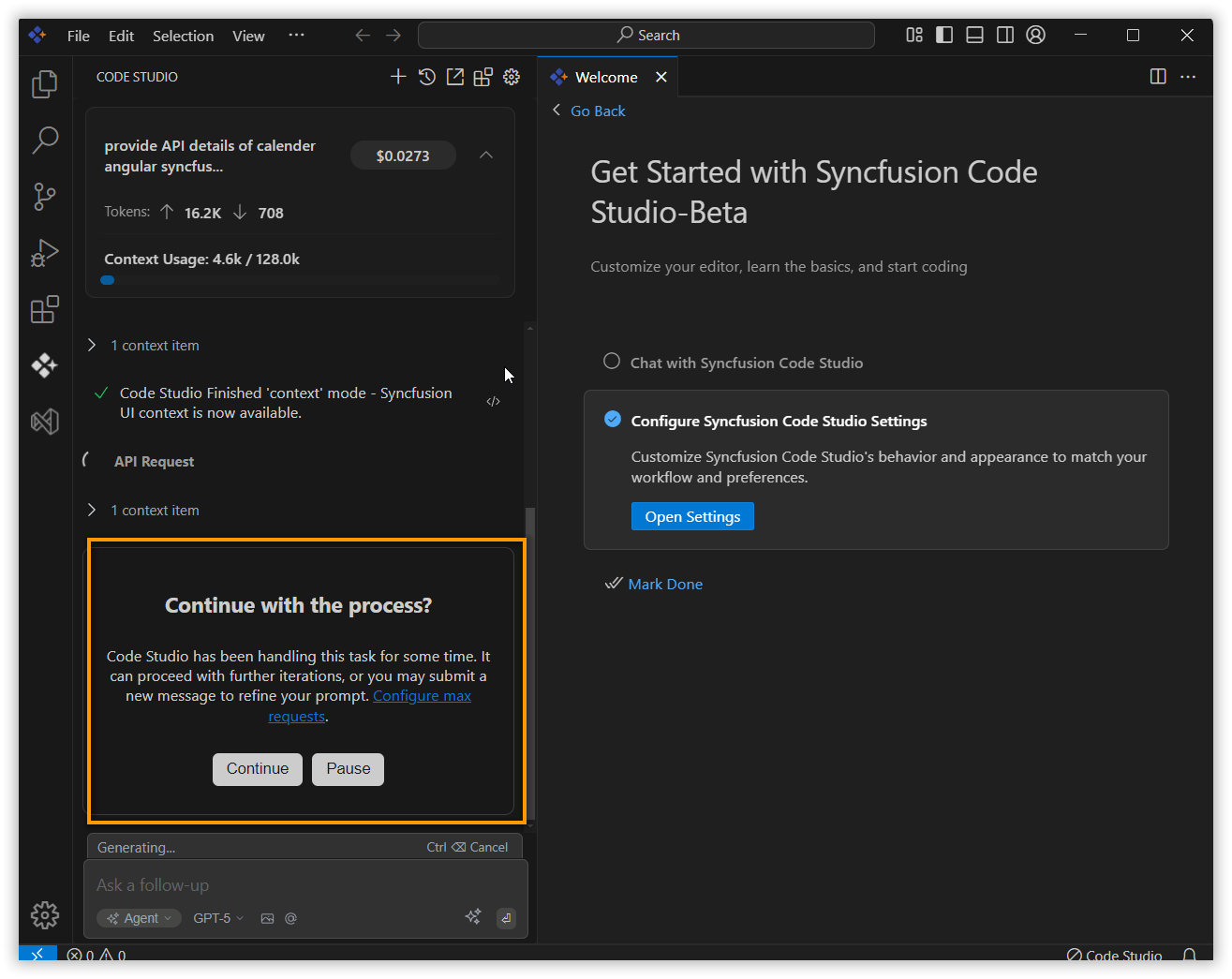Select the Welcome tab
The width and height of the screenshot is (1232, 979).
[x=606, y=77]
